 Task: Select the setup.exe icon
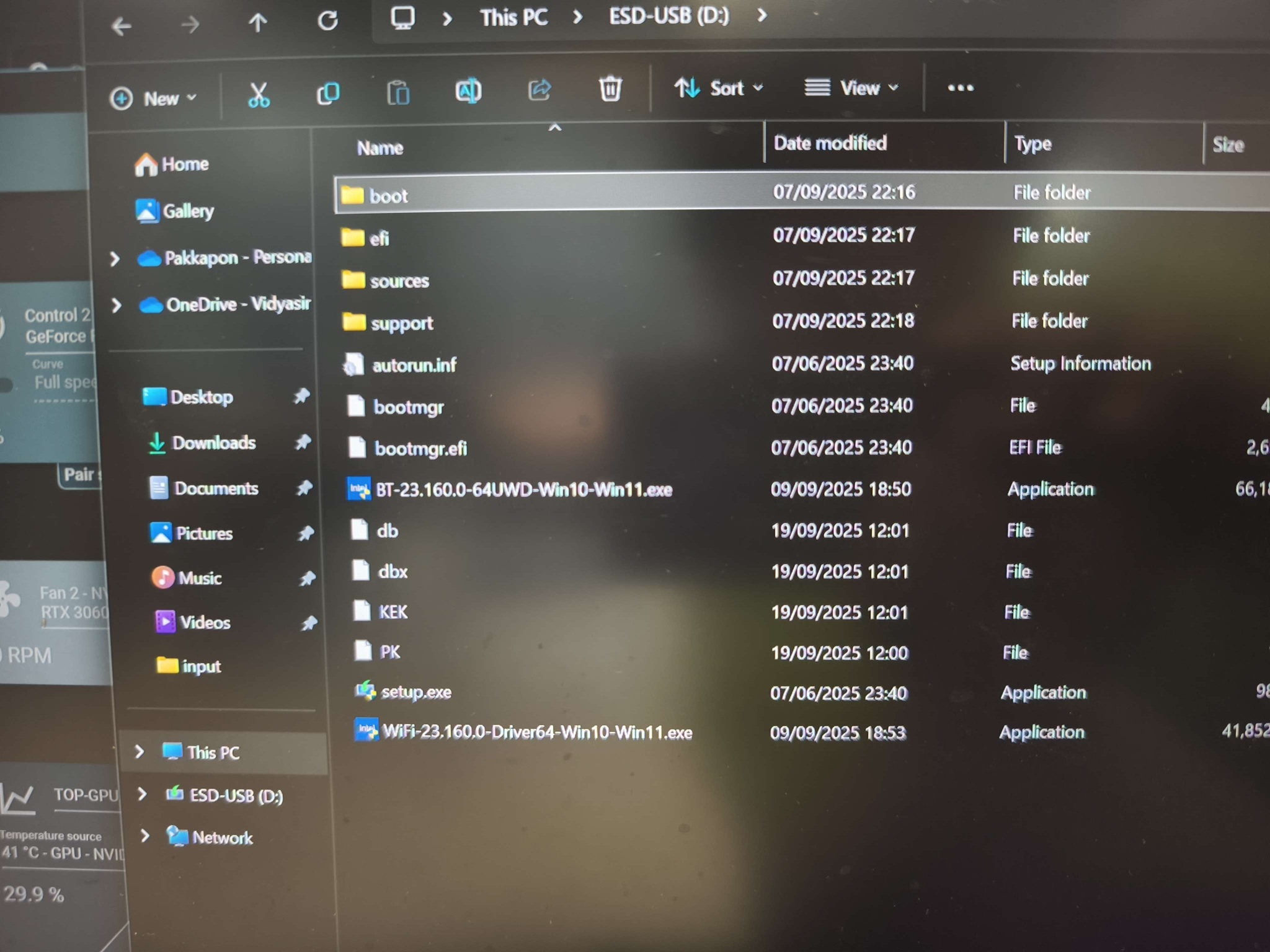click(x=365, y=690)
